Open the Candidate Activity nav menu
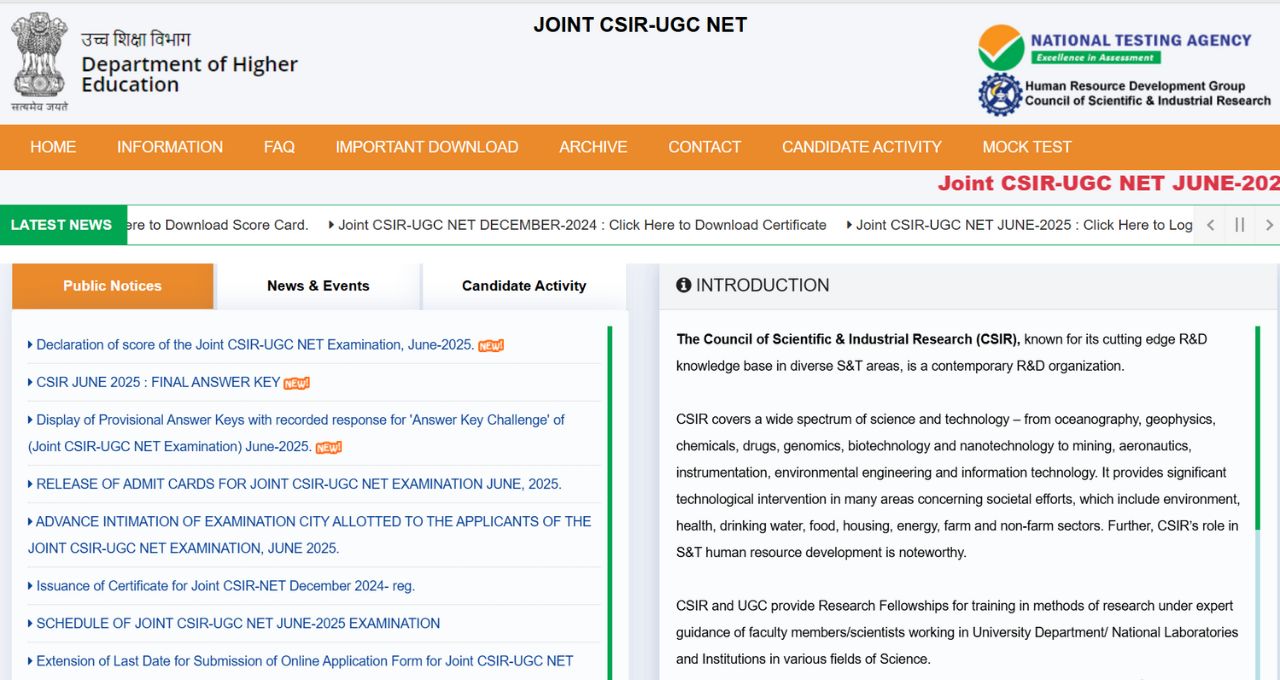 click(x=861, y=147)
